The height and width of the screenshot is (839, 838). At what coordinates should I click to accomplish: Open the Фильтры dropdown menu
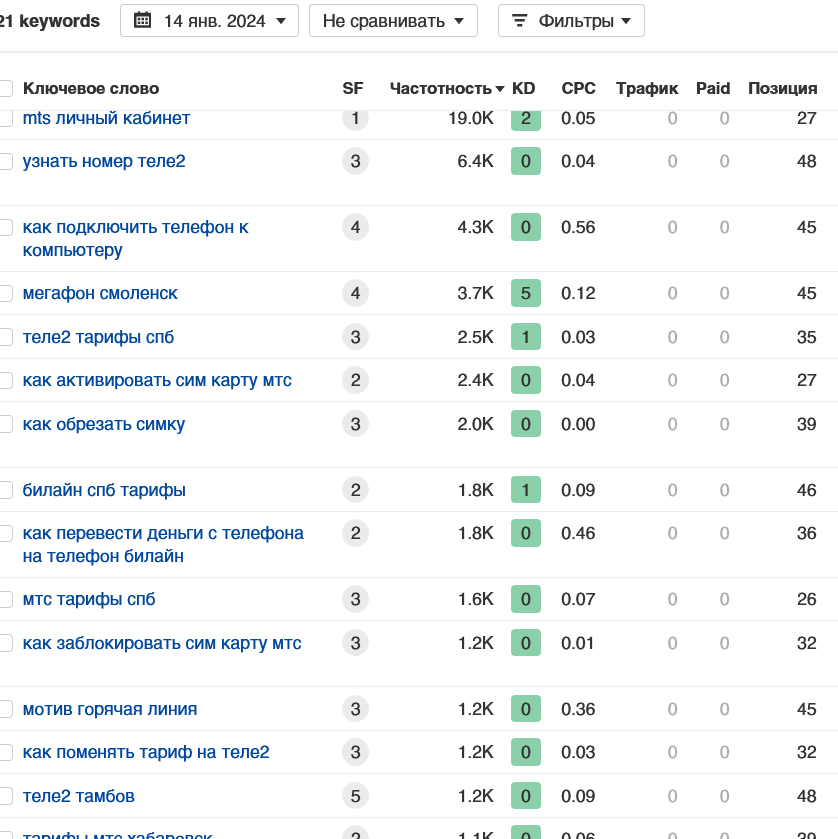tap(571, 21)
